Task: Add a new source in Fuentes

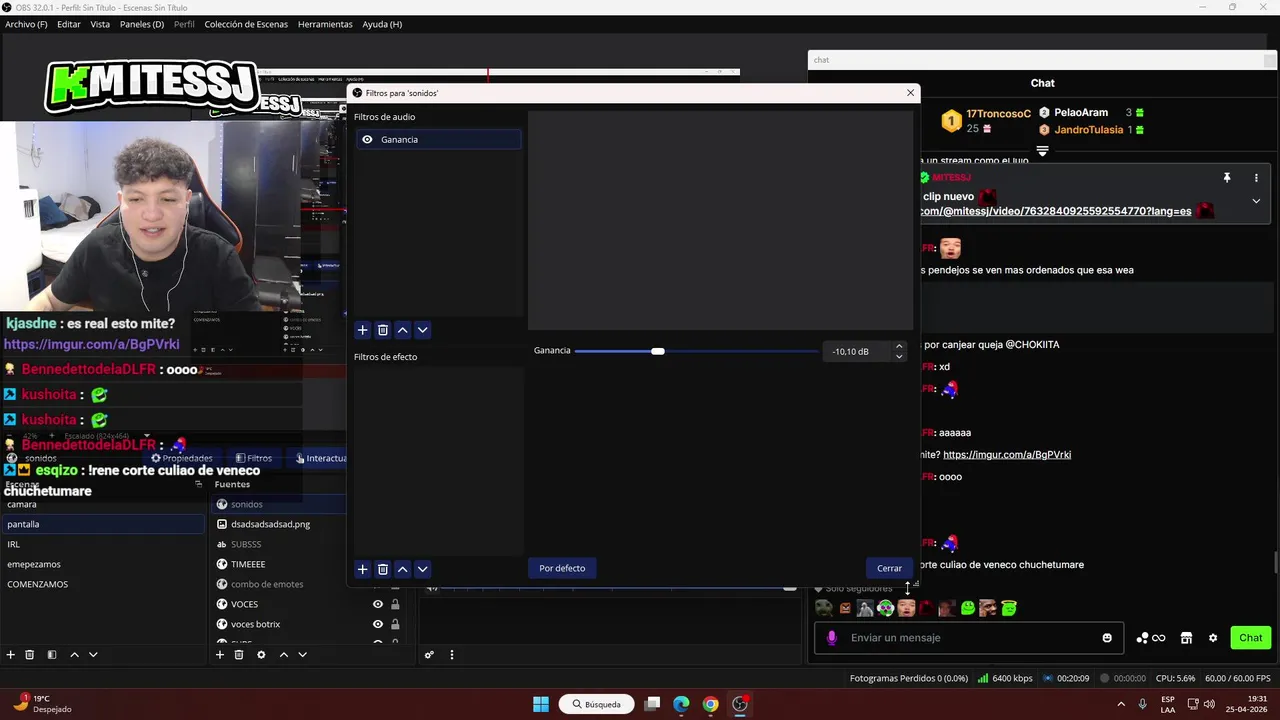Action: click(x=220, y=655)
